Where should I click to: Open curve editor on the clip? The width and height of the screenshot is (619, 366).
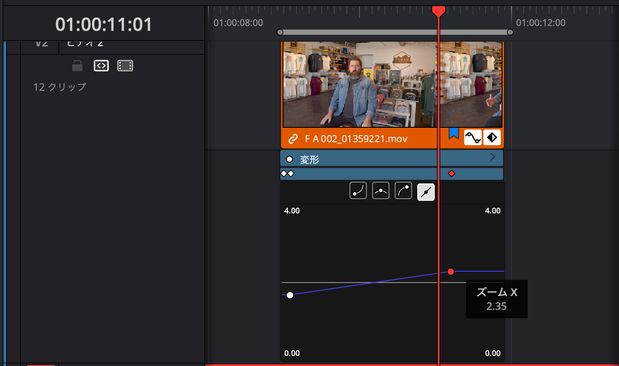click(473, 138)
